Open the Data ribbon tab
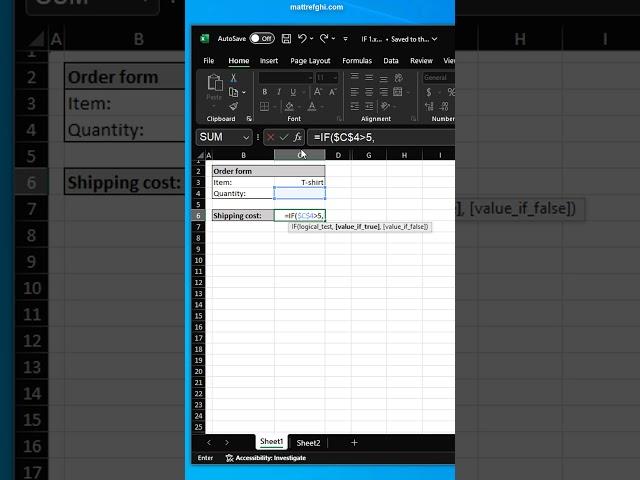Image resolution: width=640 pixels, height=480 pixels. tap(391, 61)
